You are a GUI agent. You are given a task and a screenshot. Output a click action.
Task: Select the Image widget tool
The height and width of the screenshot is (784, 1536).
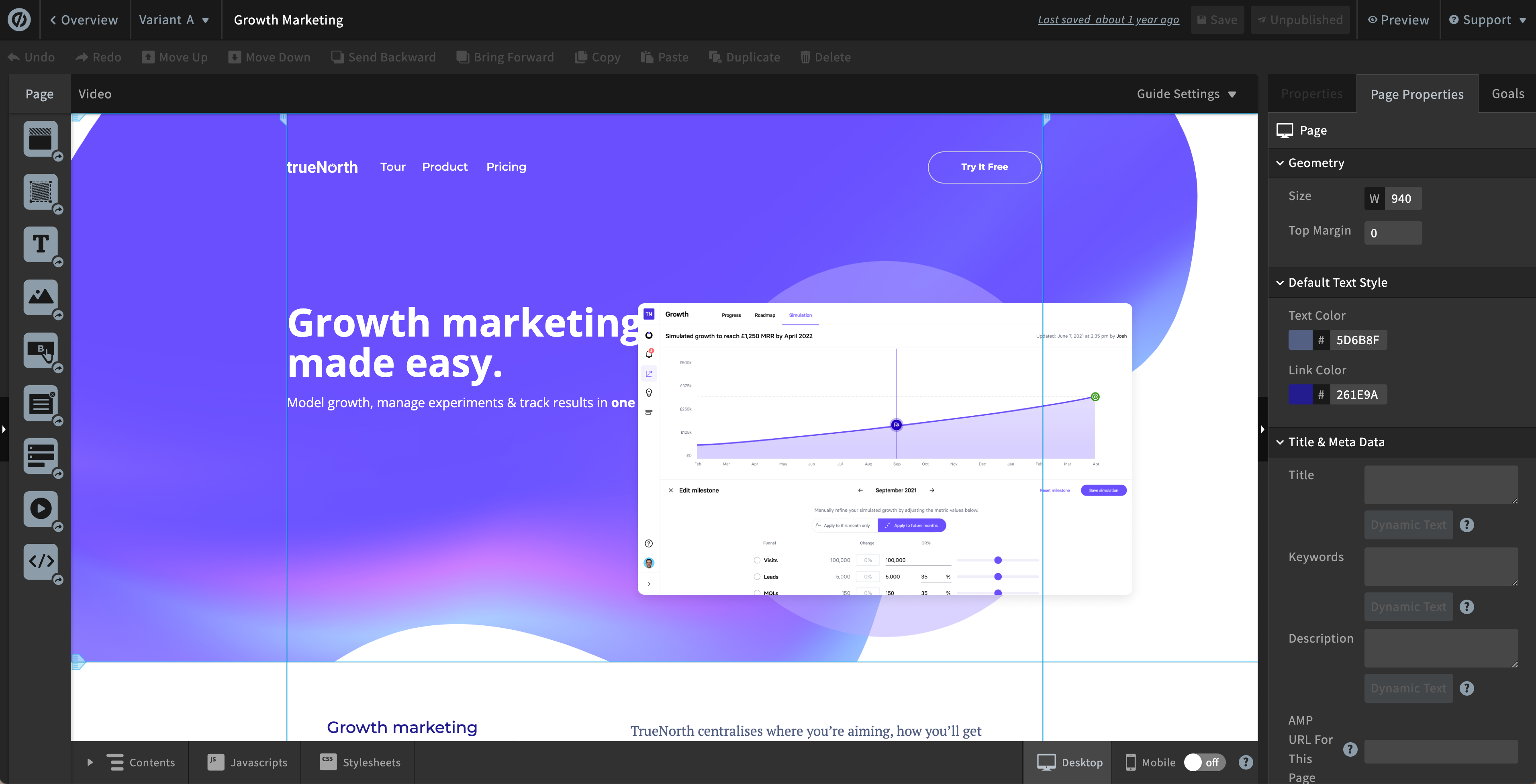click(41, 297)
